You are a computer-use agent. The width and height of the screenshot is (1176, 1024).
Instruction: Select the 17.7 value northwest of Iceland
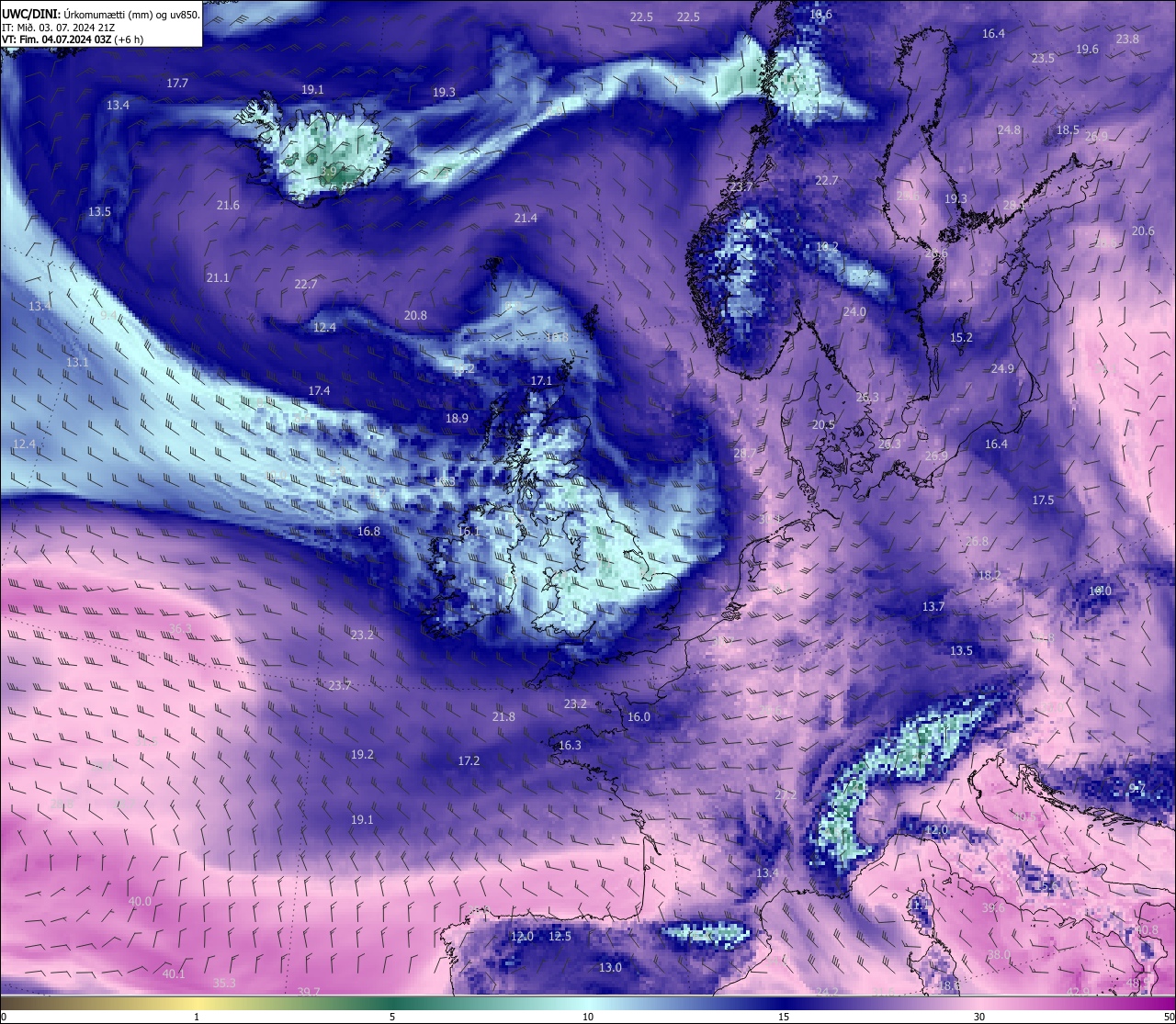[177, 84]
